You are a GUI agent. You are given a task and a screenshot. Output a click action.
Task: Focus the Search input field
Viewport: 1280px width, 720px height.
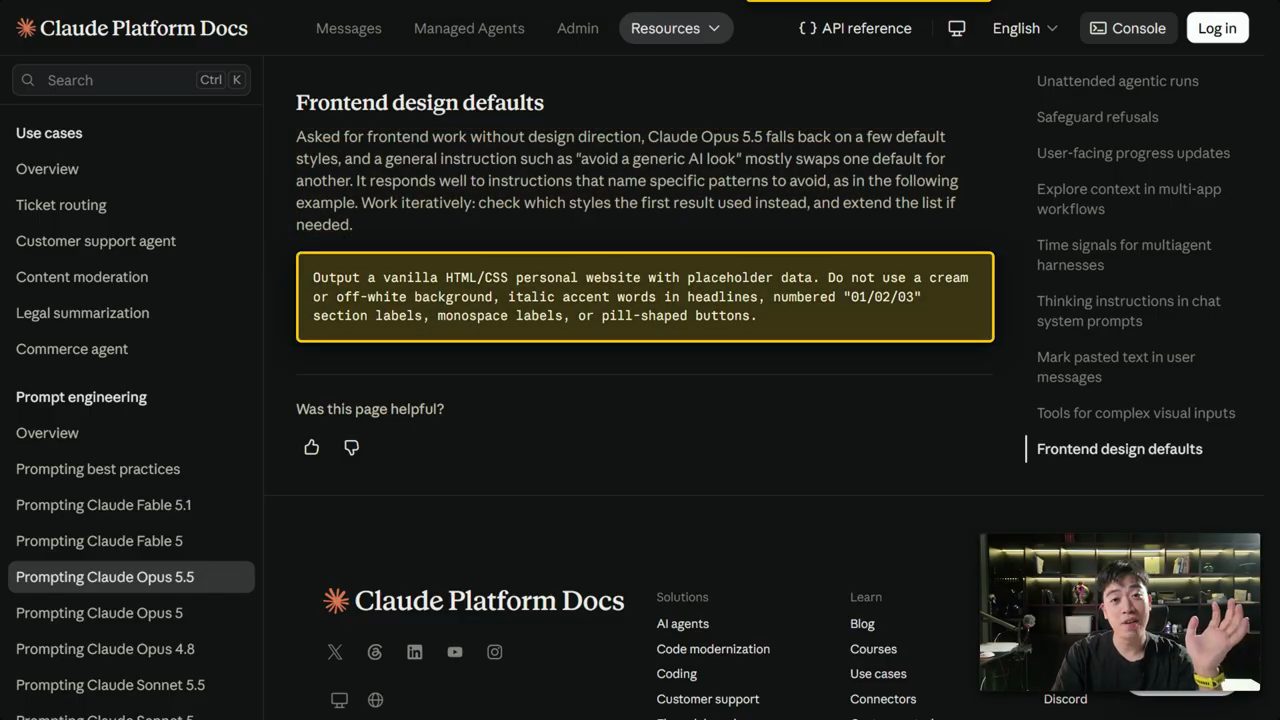[x=131, y=80]
